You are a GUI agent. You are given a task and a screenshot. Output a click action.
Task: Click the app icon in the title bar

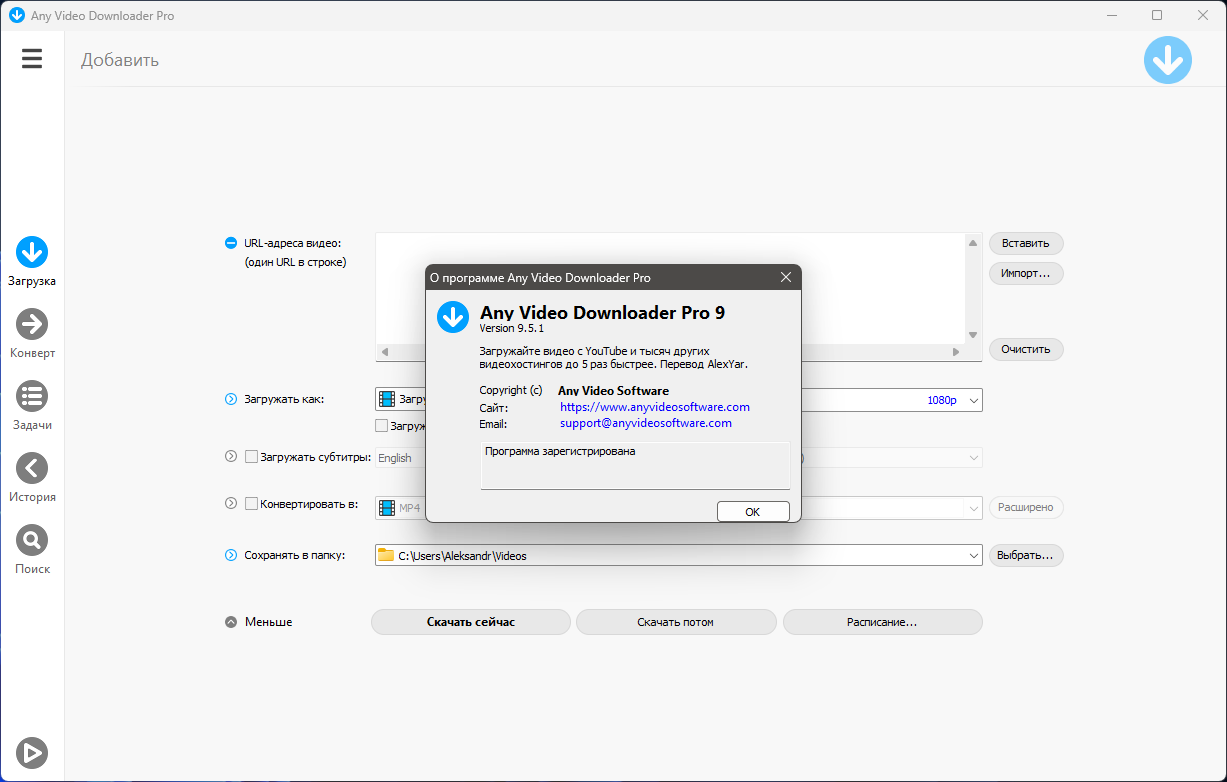tap(16, 15)
